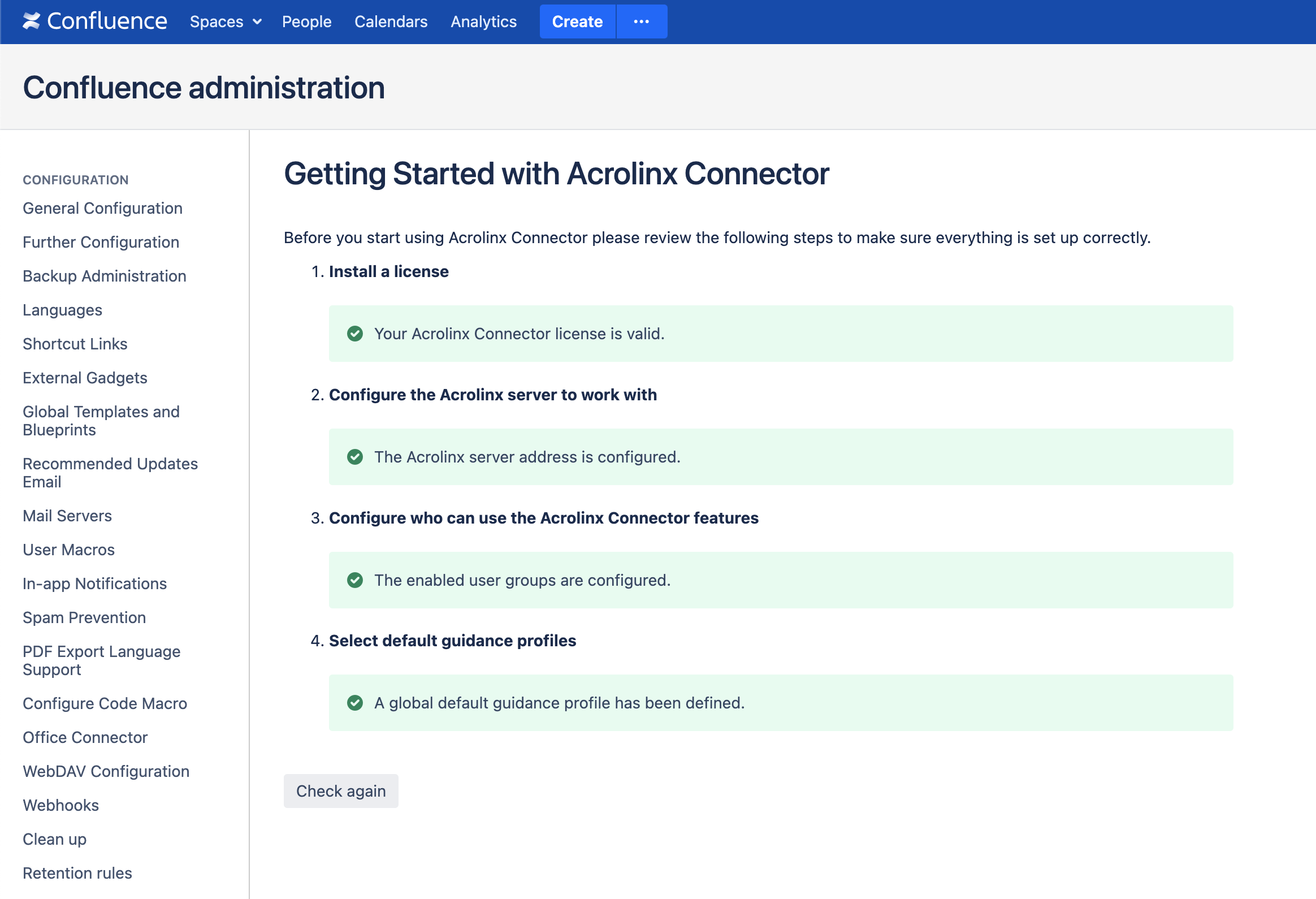Open In-app Notifications settings
1316x899 pixels.
coord(94,584)
